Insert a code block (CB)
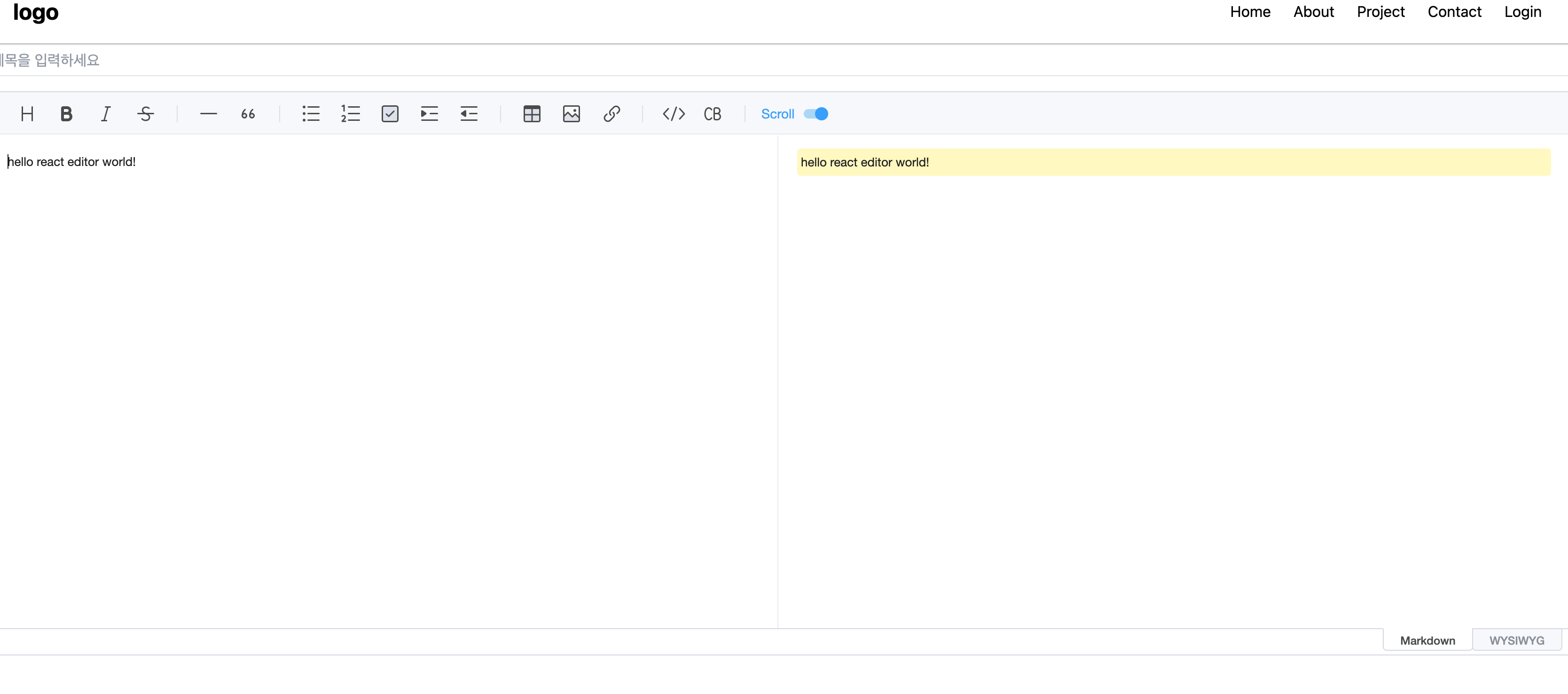Viewport: 1568px width, 694px height. [x=712, y=114]
